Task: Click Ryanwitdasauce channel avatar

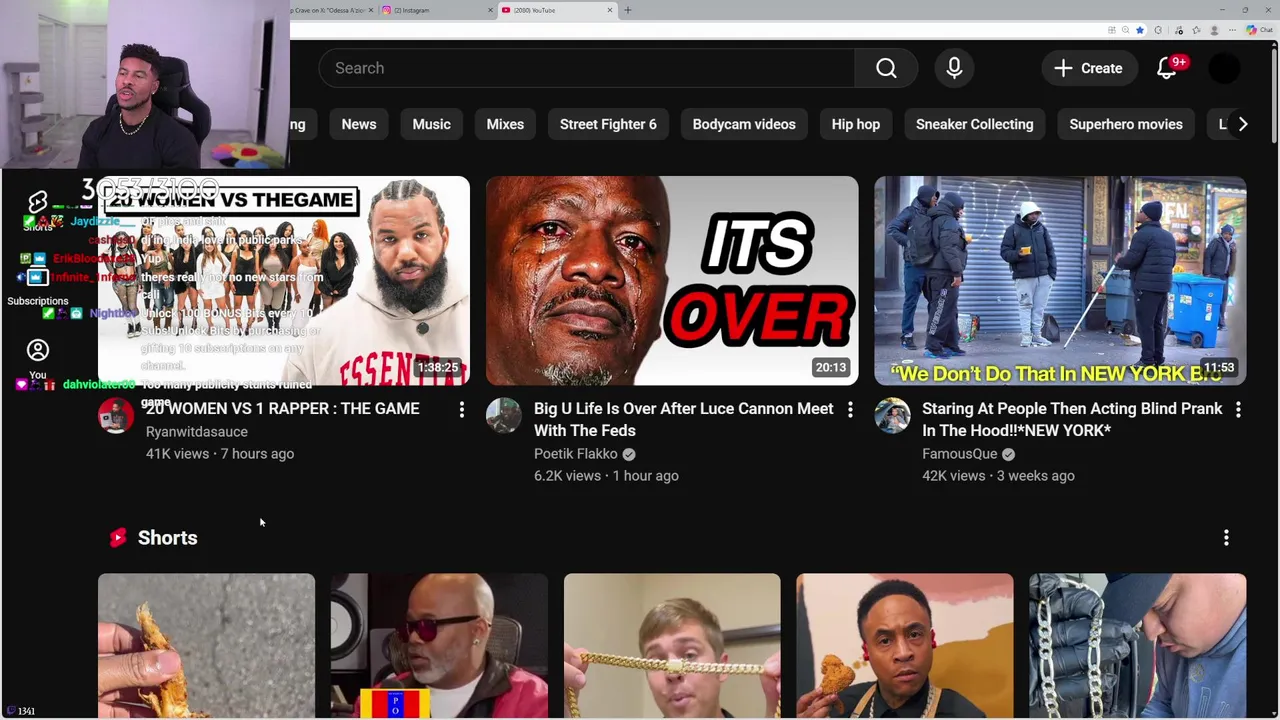Action: point(116,415)
